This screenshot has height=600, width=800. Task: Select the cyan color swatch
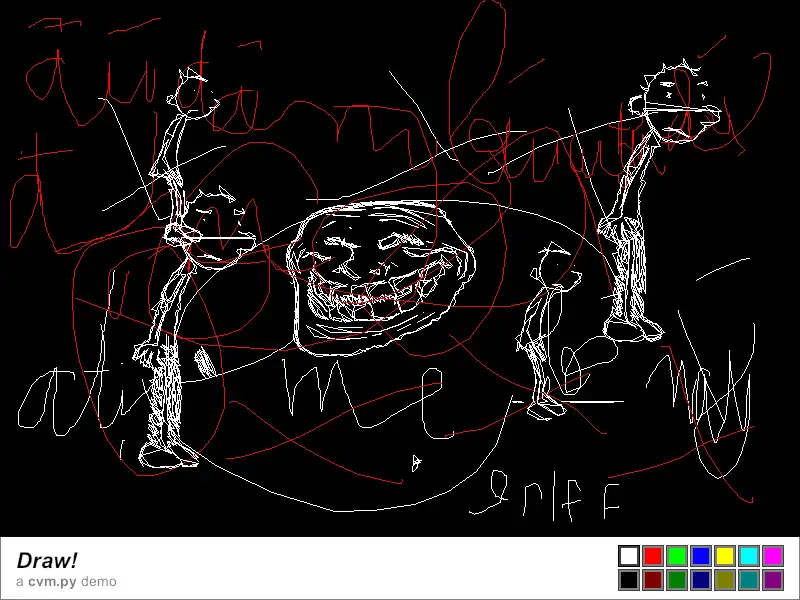tap(749, 556)
